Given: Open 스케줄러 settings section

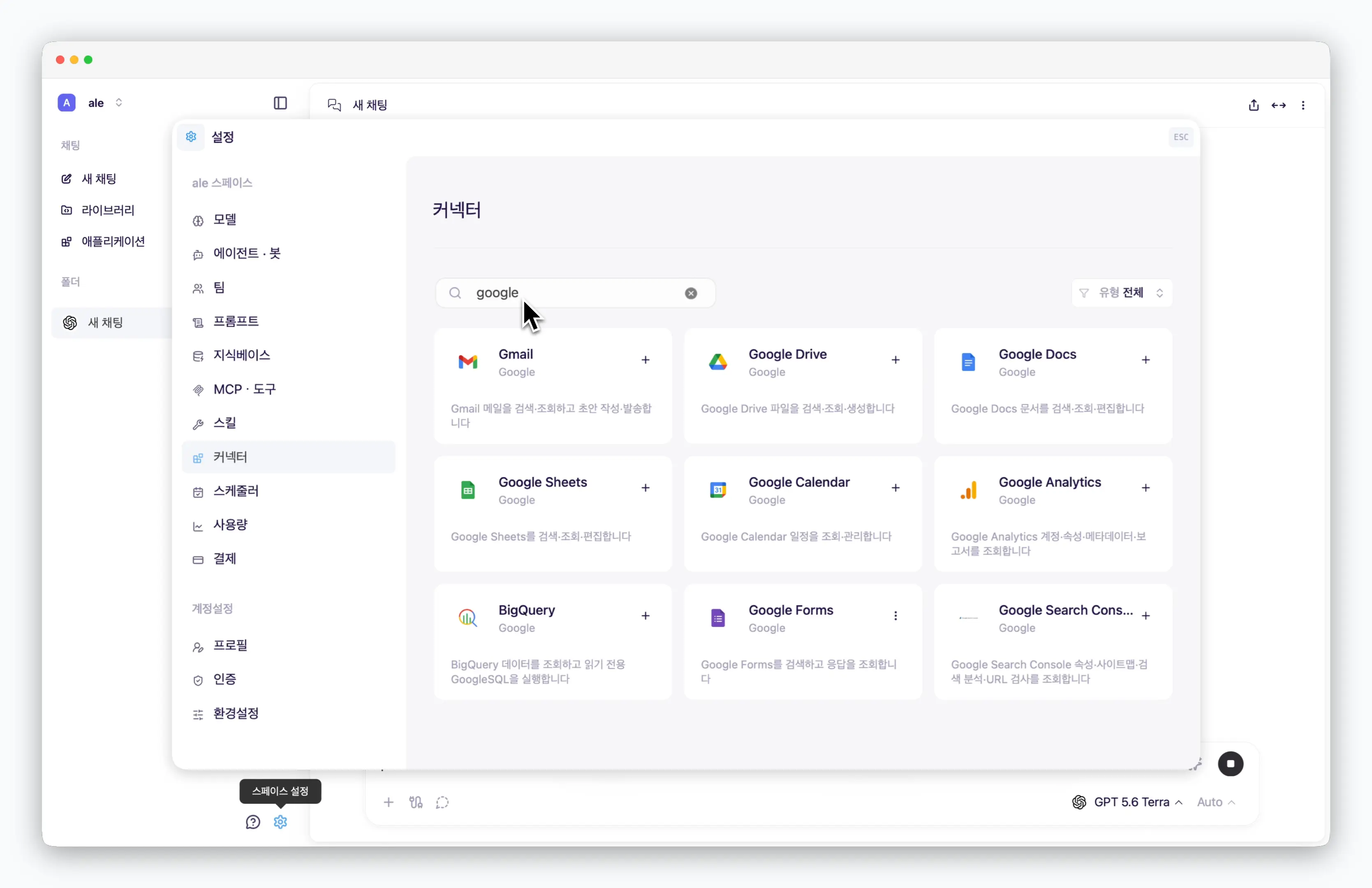Looking at the screenshot, I should coord(288,491).
